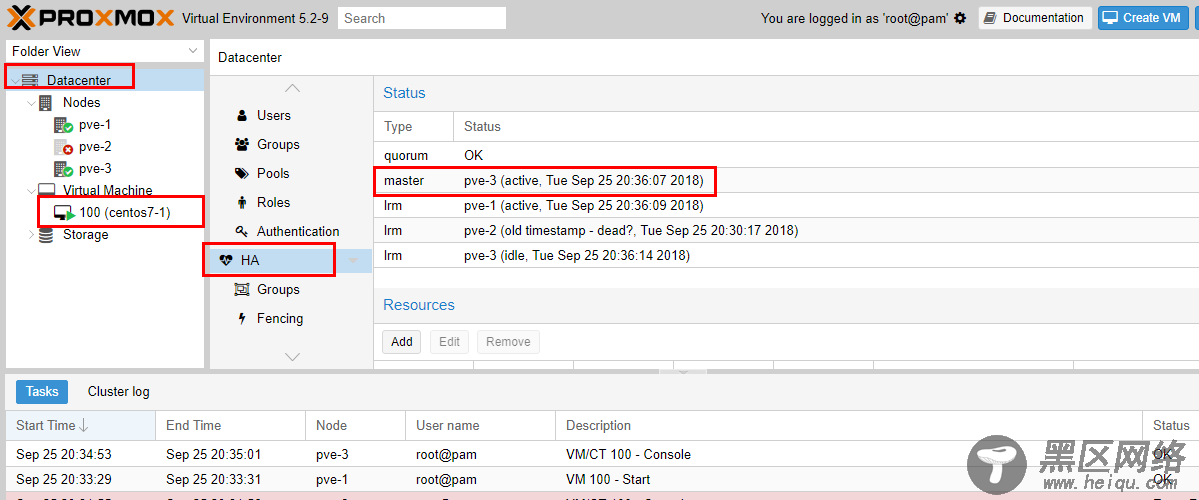The height and width of the screenshot is (500, 1199).
Task: Click the Documentation button
Action: 1035,18
